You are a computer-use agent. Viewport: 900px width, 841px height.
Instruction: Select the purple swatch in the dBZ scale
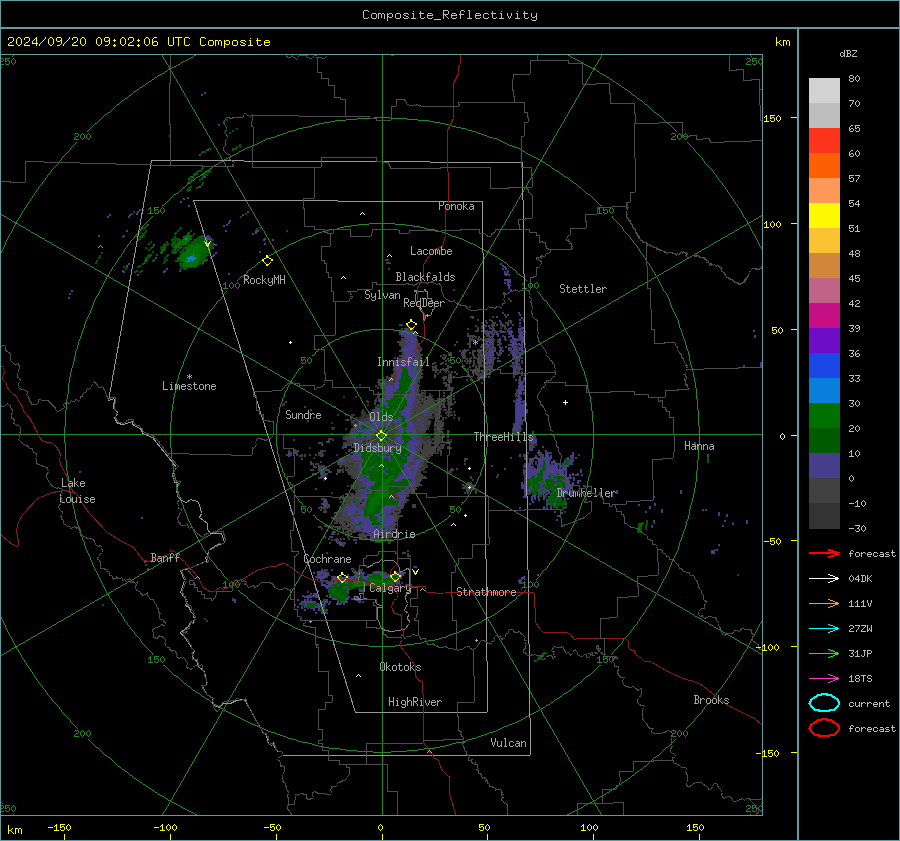824,340
